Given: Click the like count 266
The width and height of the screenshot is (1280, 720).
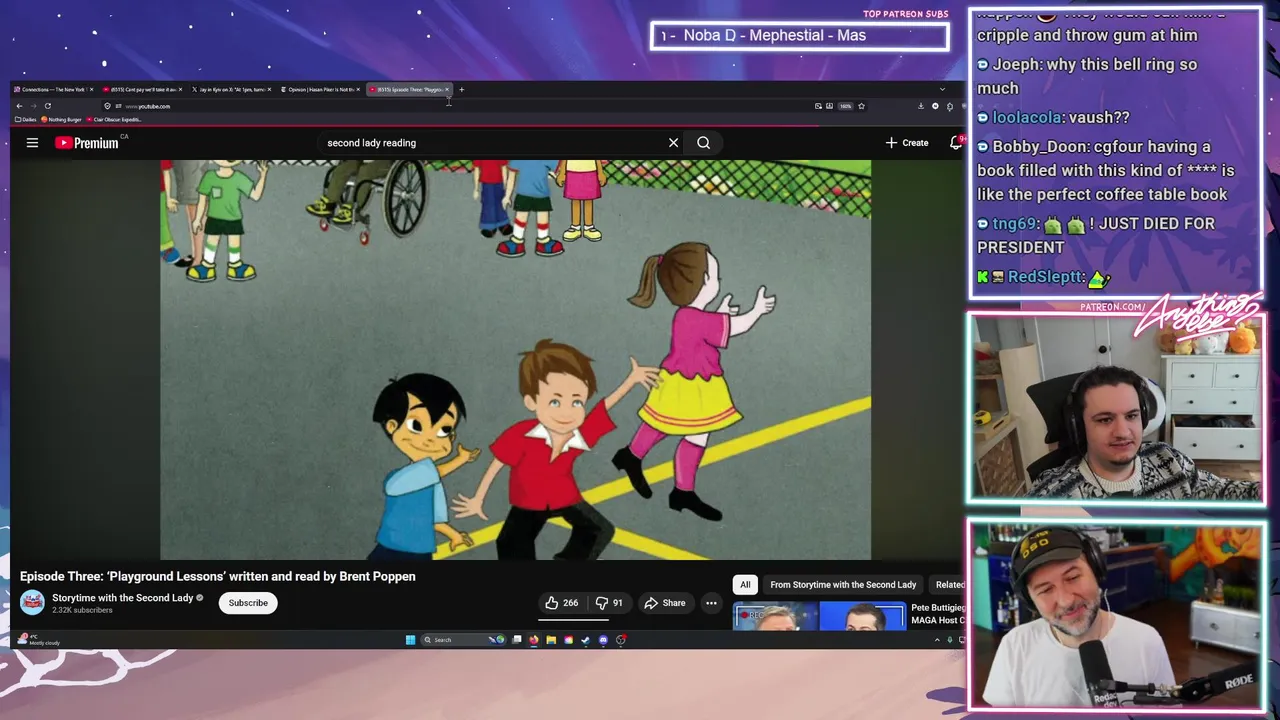Looking at the screenshot, I should pos(570,603).
